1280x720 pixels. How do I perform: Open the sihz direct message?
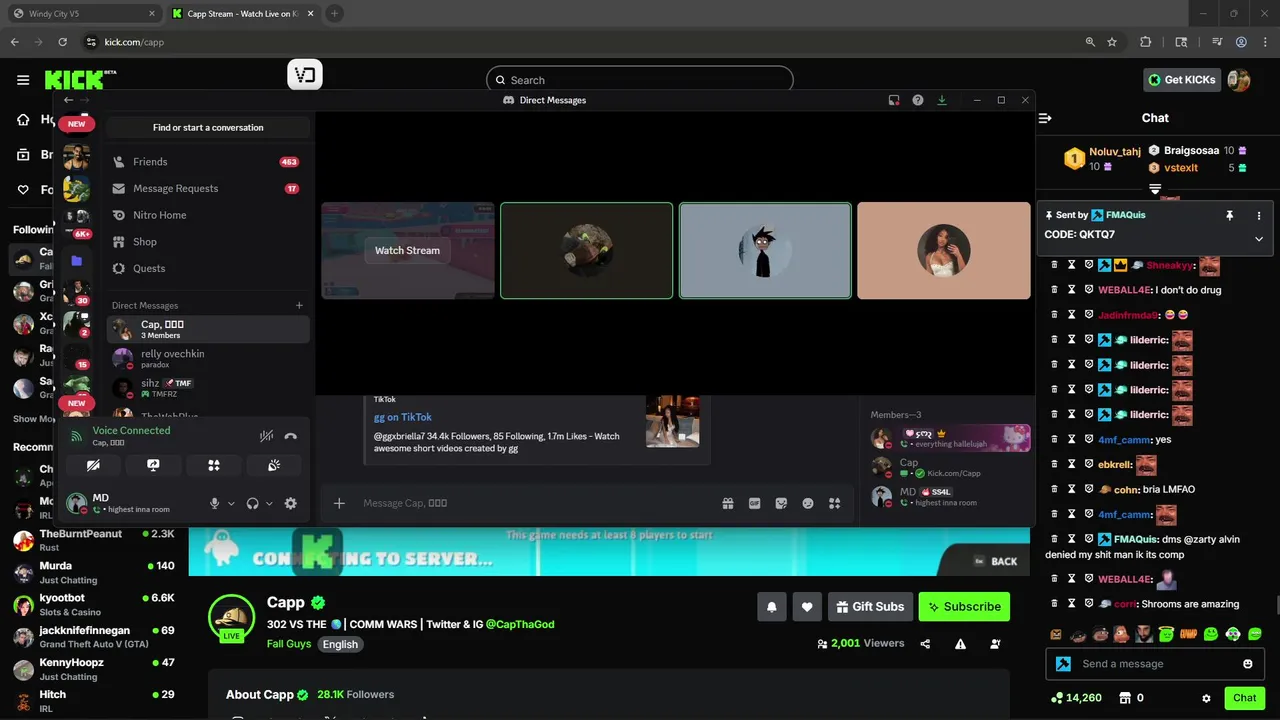pyautogui.click(x=208, y=388)
